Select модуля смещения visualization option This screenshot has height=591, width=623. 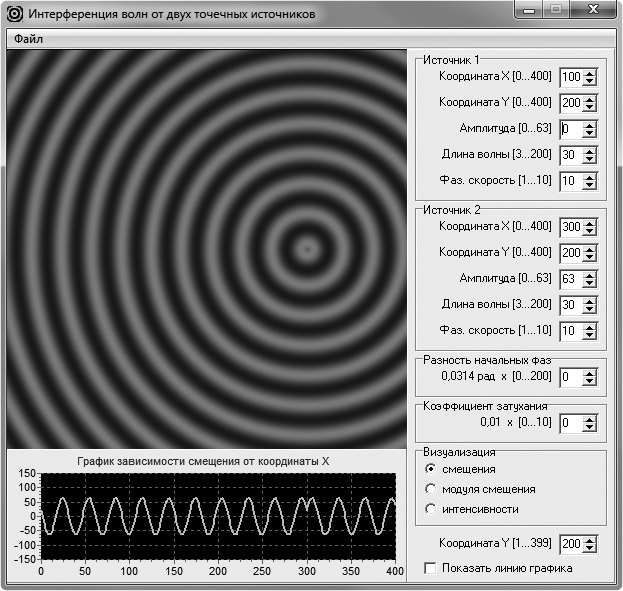(x=430, y=489)
